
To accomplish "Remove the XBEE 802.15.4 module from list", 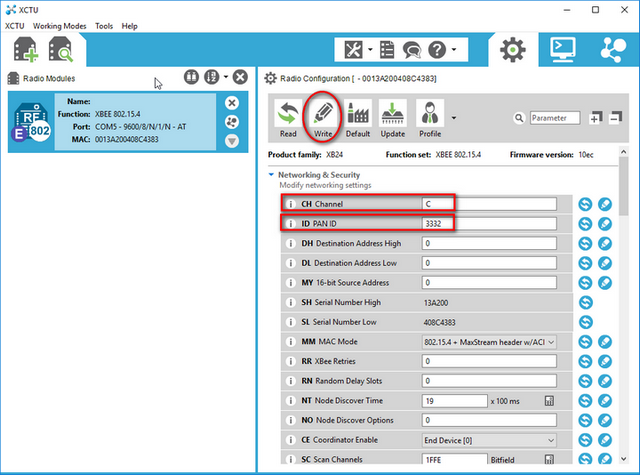I will [x=232, y=103].
